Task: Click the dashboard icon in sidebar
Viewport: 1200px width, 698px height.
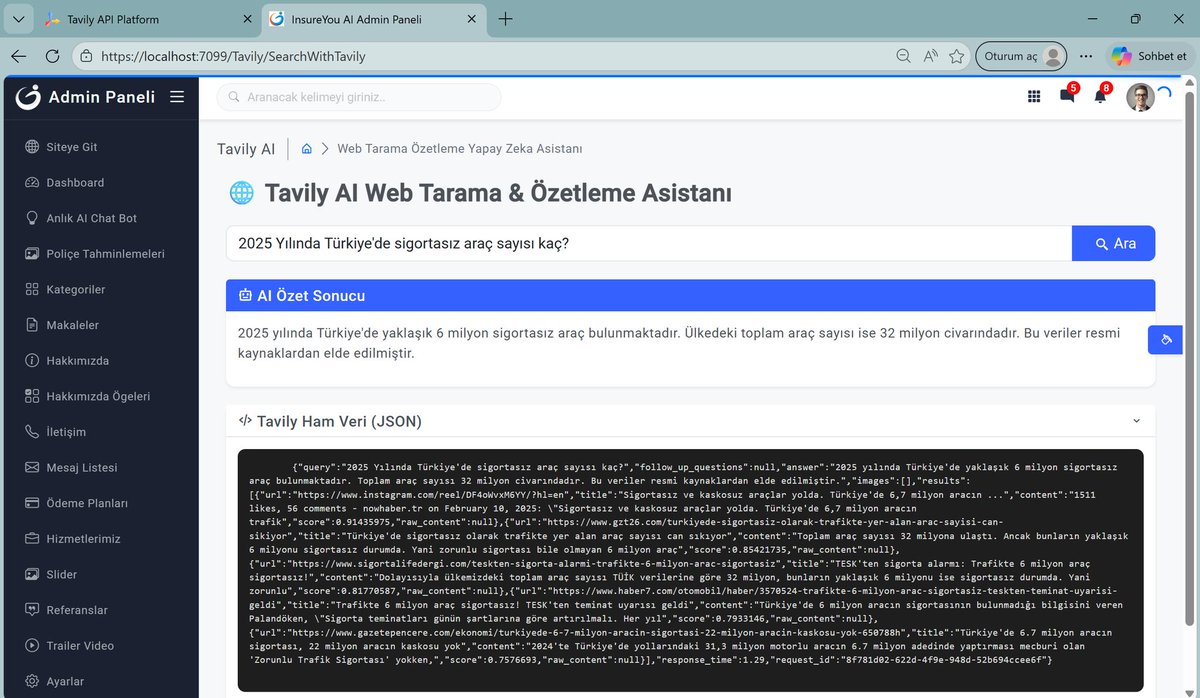Action: (32, 183)
